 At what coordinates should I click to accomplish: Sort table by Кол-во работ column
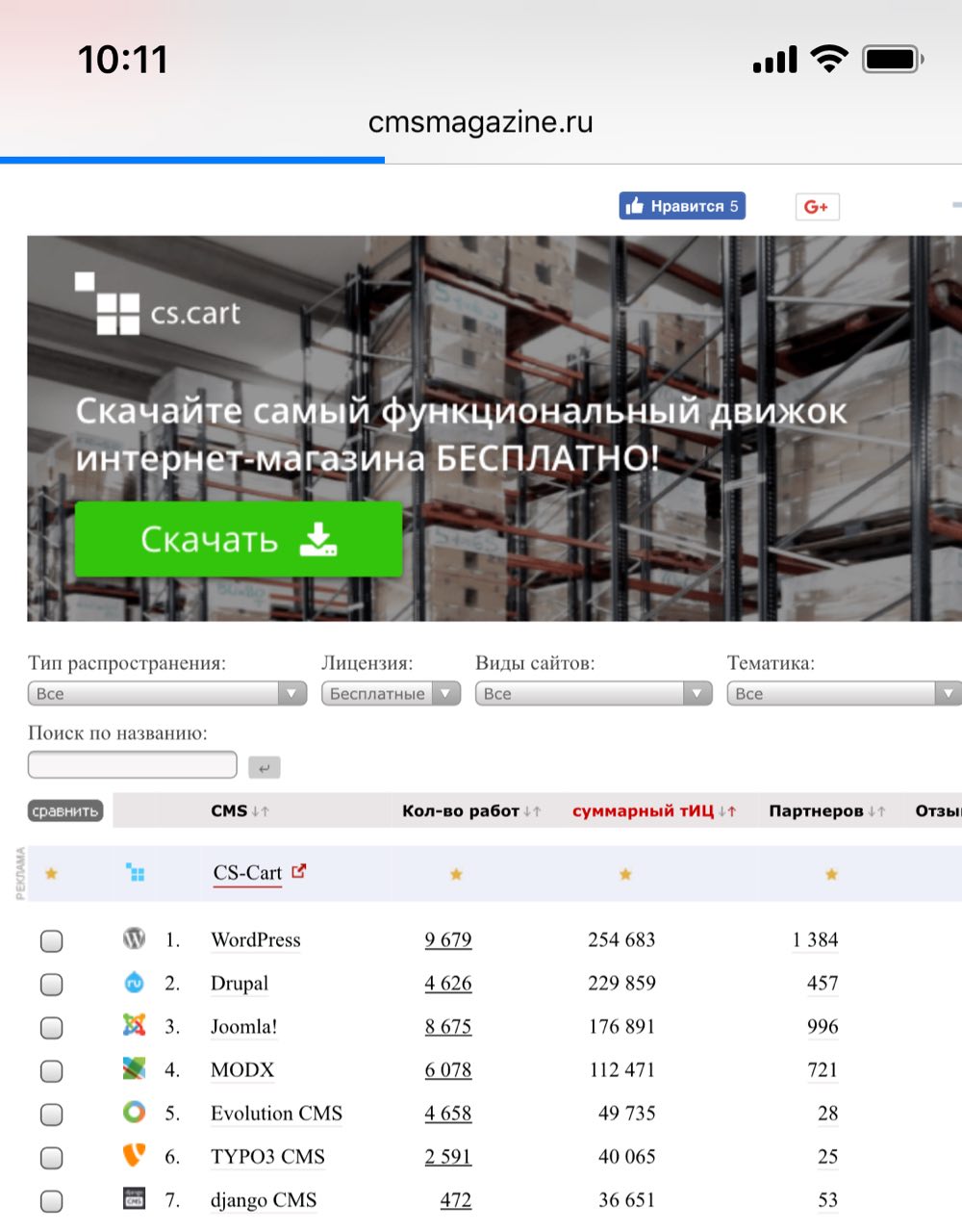471,811
